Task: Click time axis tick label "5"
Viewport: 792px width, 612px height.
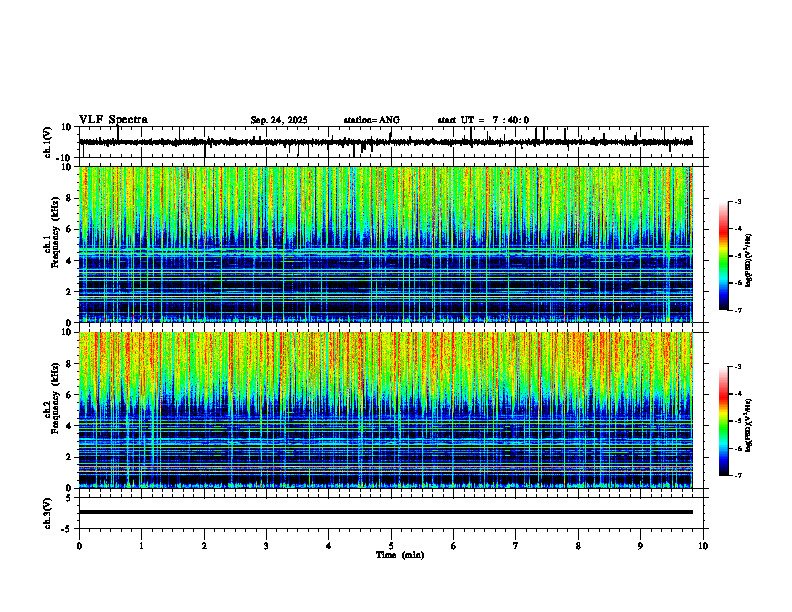Action: pos(391,546)
